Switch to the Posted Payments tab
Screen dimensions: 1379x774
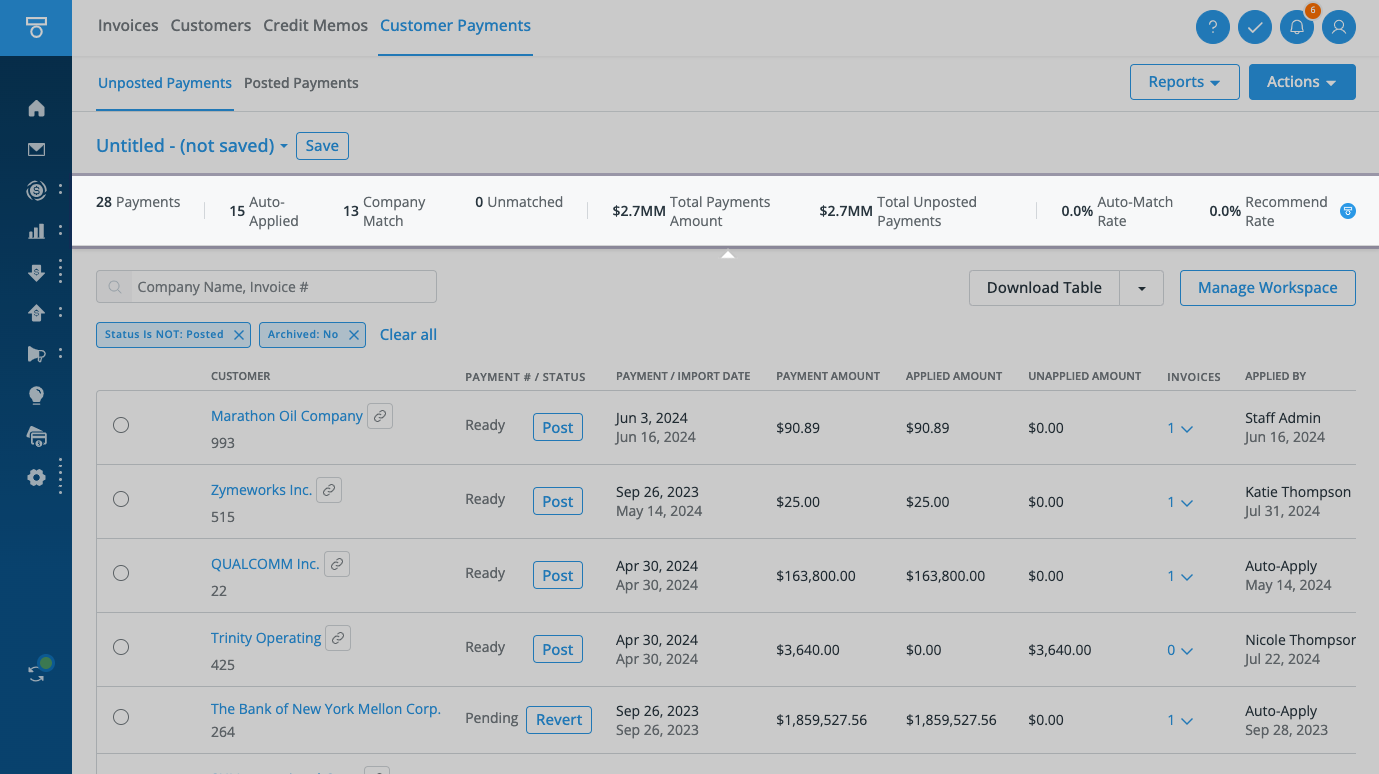point(301,83)
